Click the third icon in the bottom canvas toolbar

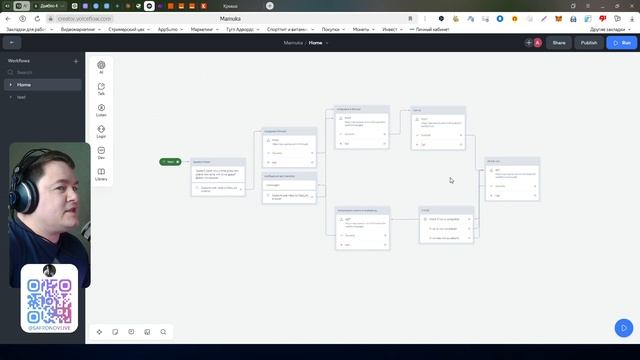tap(131, 332)
